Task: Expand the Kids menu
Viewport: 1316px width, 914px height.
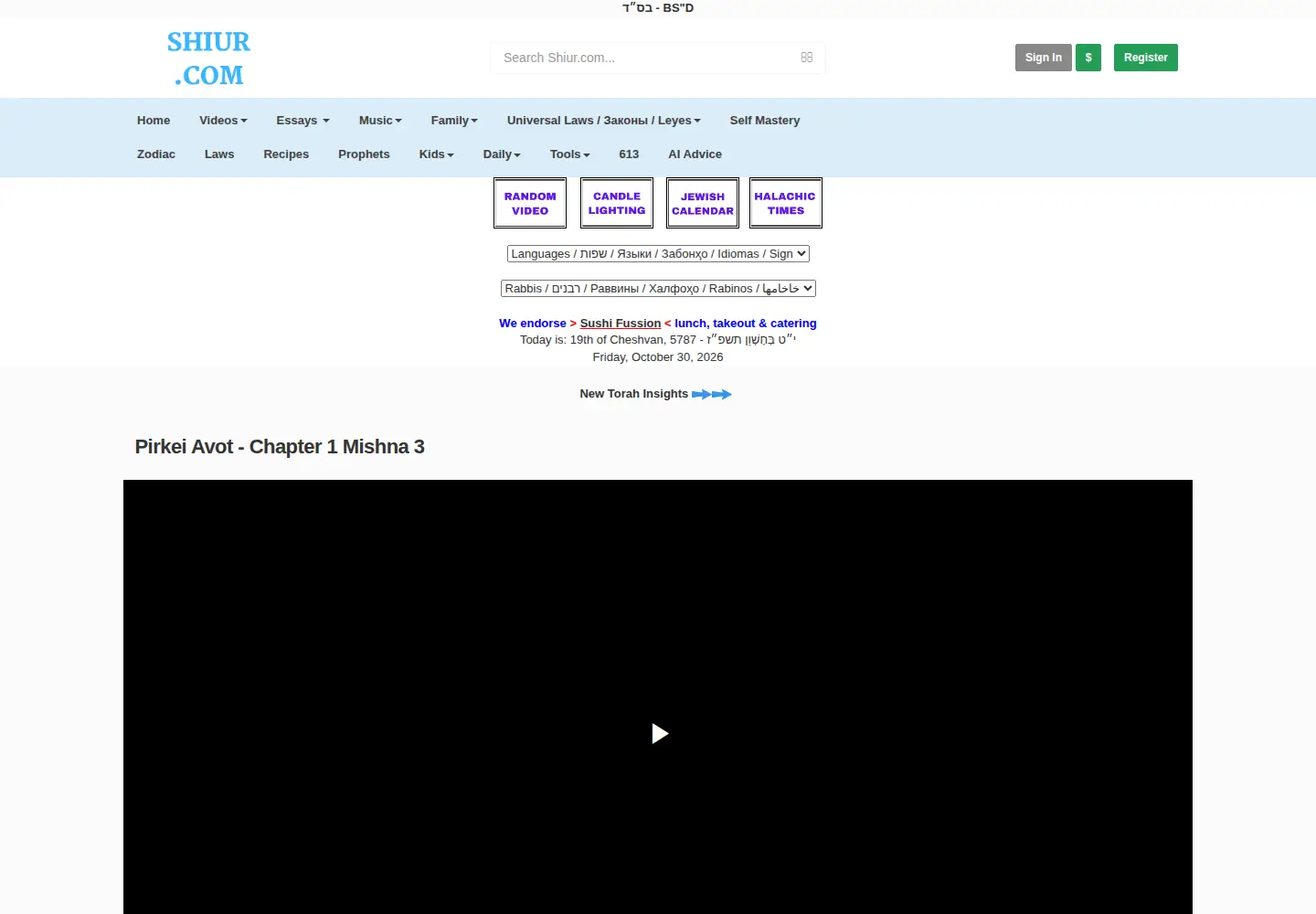Action: point(436,154)
